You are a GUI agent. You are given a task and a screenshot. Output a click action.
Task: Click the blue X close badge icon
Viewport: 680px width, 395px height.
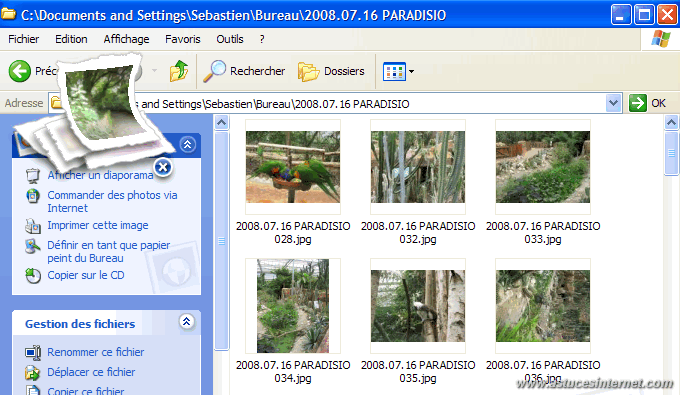coord(163,167)
